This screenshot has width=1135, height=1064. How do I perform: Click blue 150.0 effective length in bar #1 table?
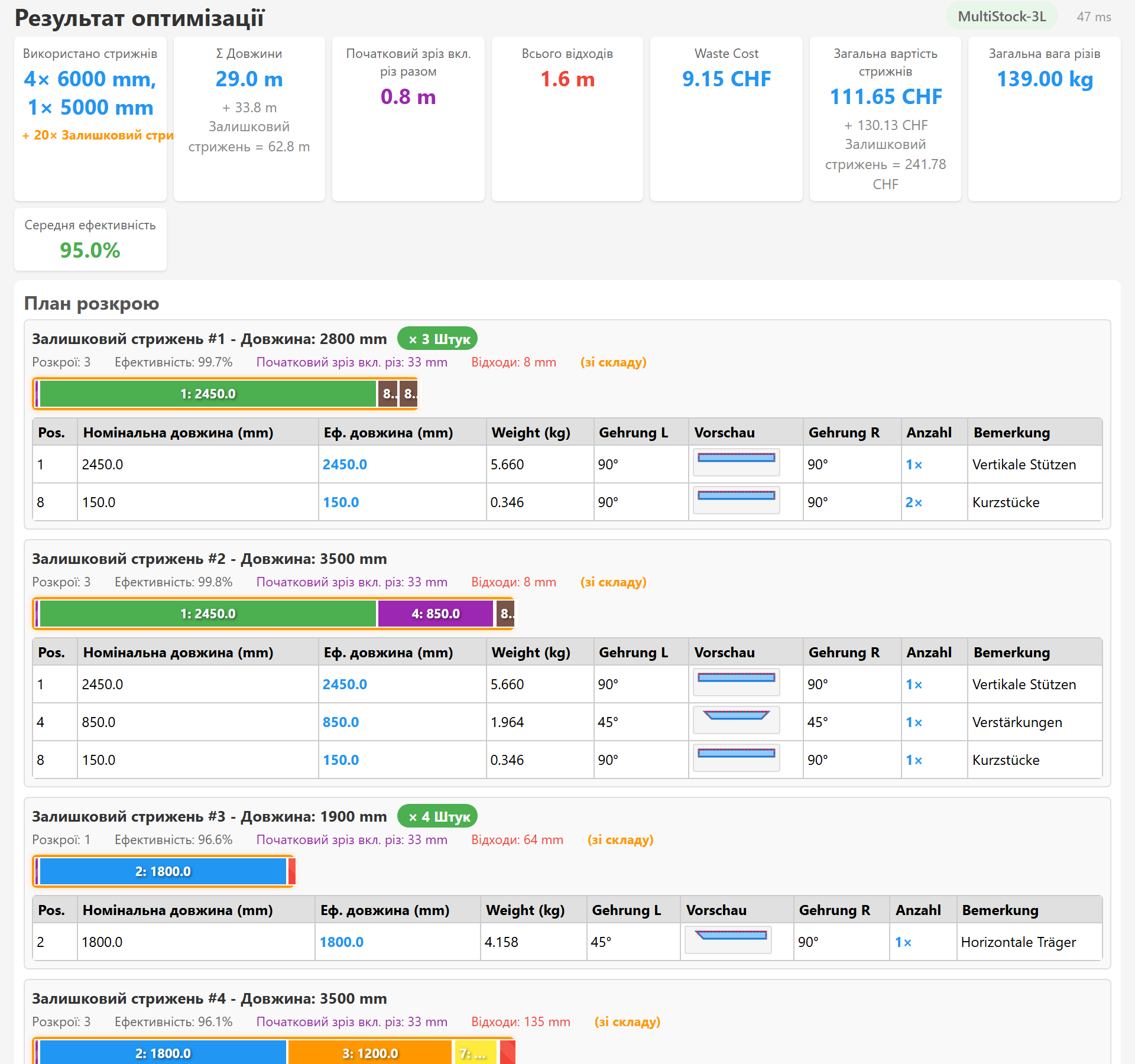340,502
